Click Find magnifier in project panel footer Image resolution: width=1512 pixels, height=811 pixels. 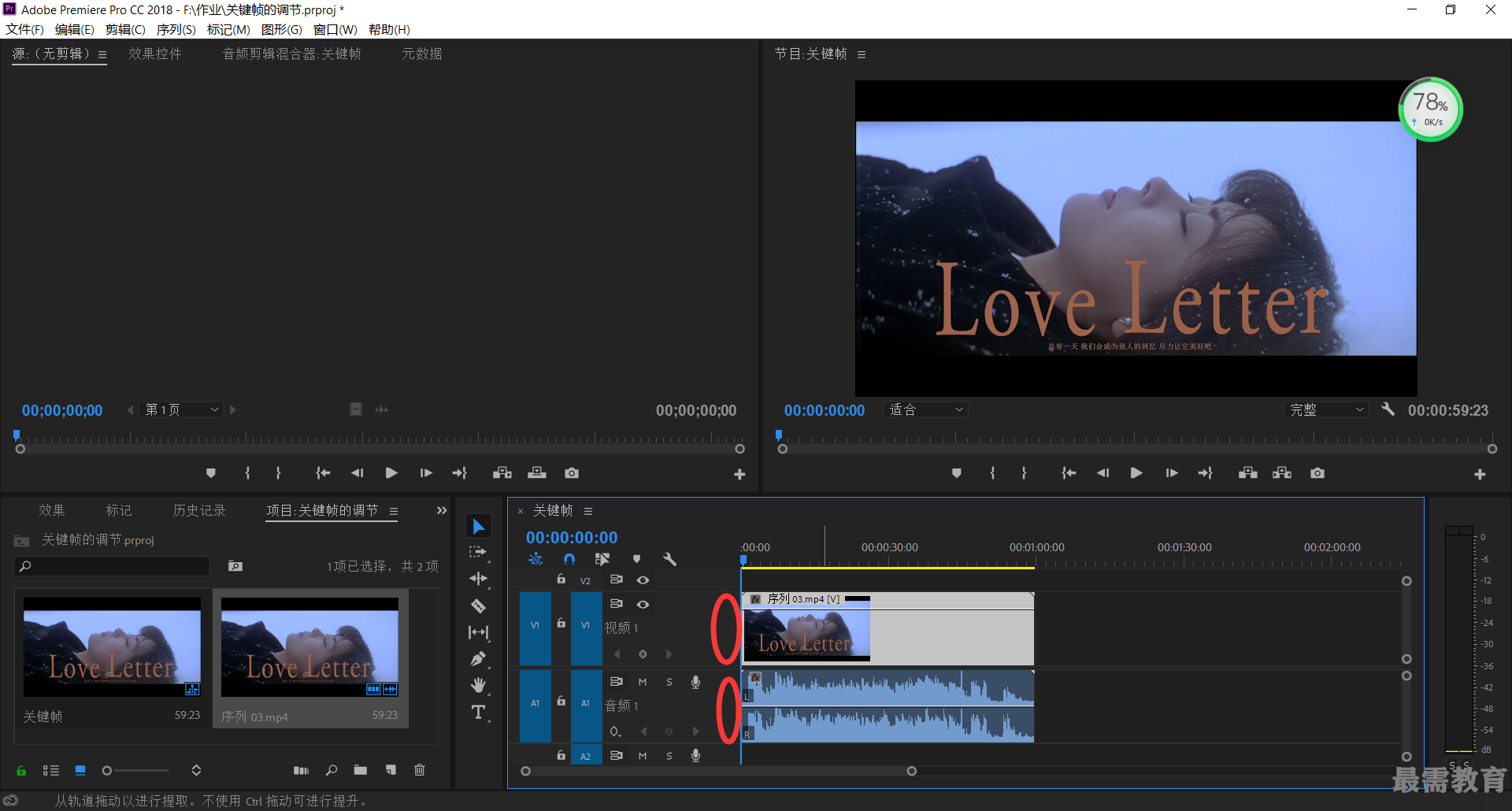click(332, 770)
